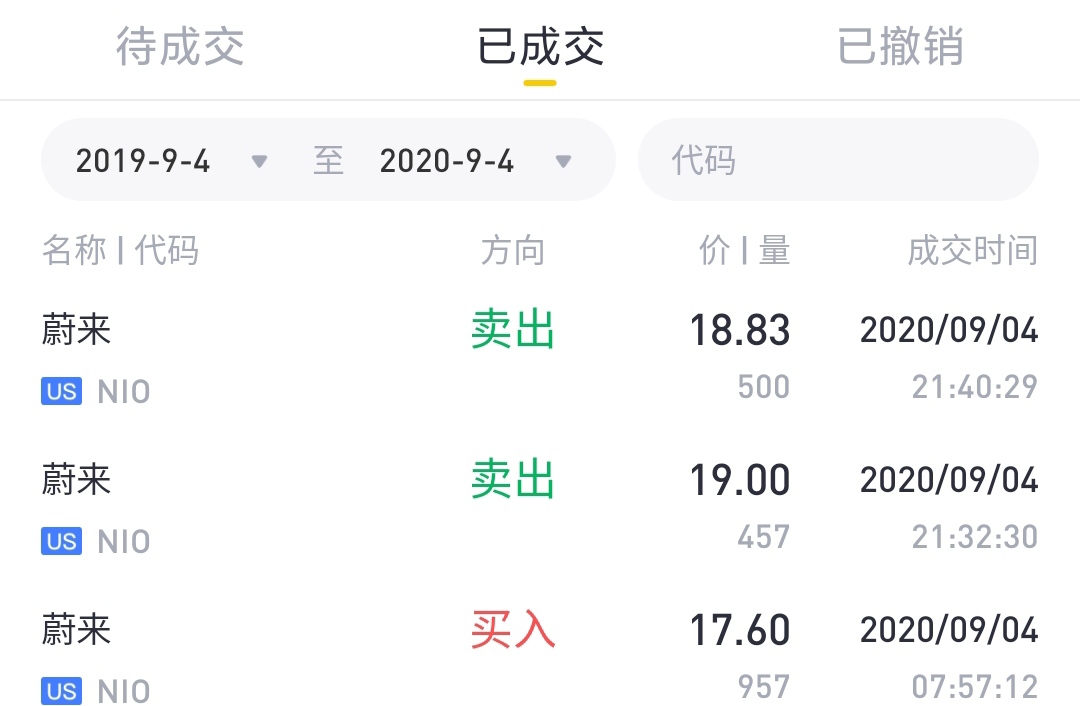
Task: Open the 2019-9-4 start date picker
Action: (143, 161)
